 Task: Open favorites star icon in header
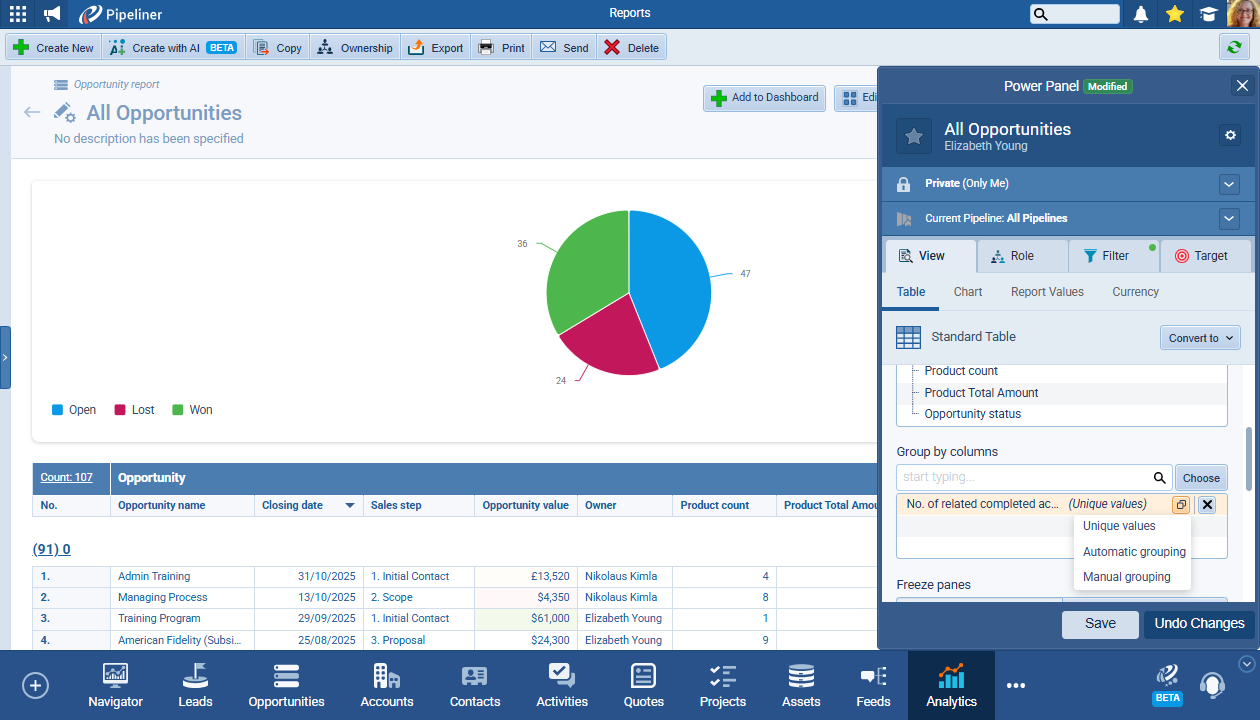pos(1175,14)
